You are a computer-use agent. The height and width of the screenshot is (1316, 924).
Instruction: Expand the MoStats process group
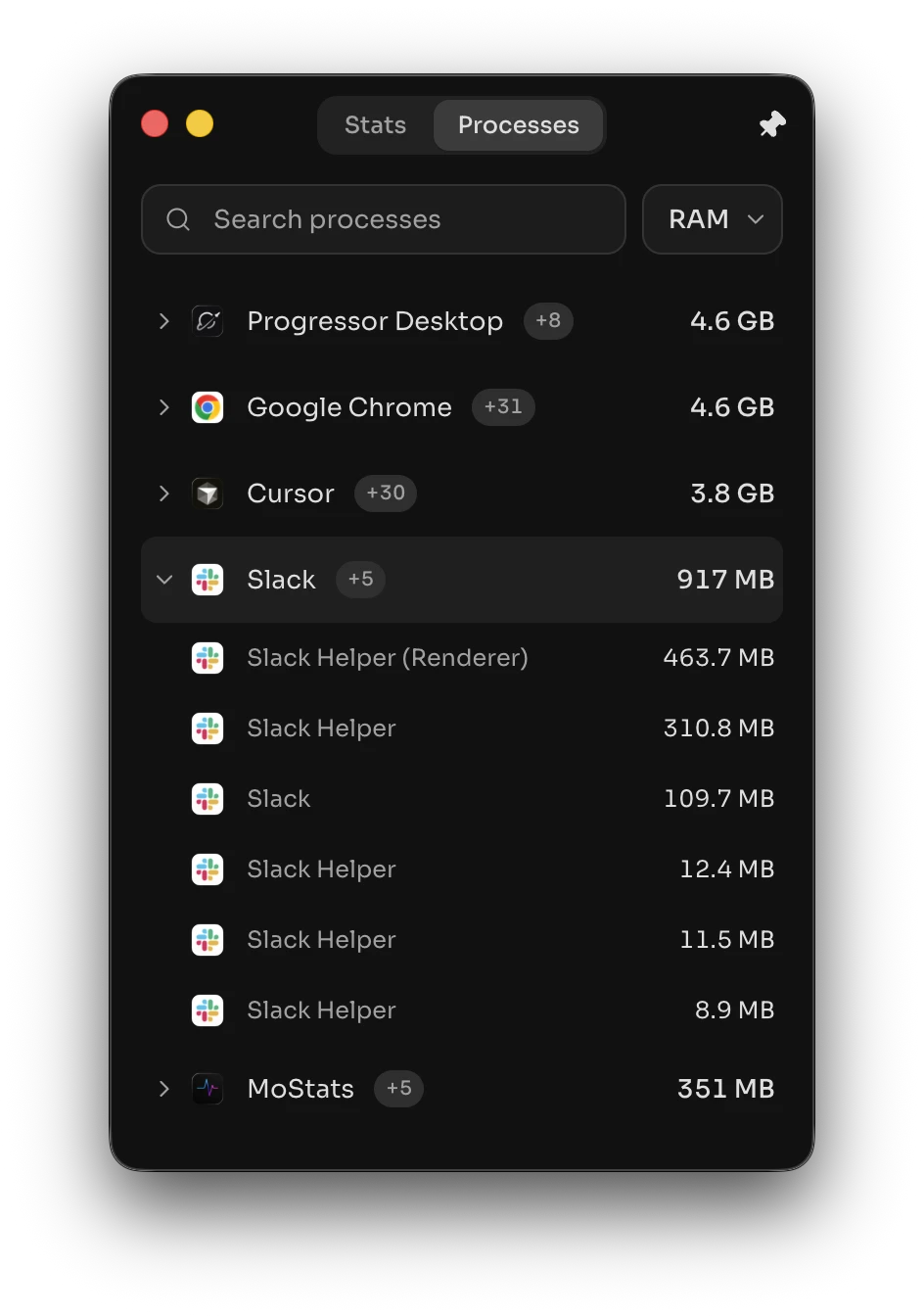(x=164, y=1089)
